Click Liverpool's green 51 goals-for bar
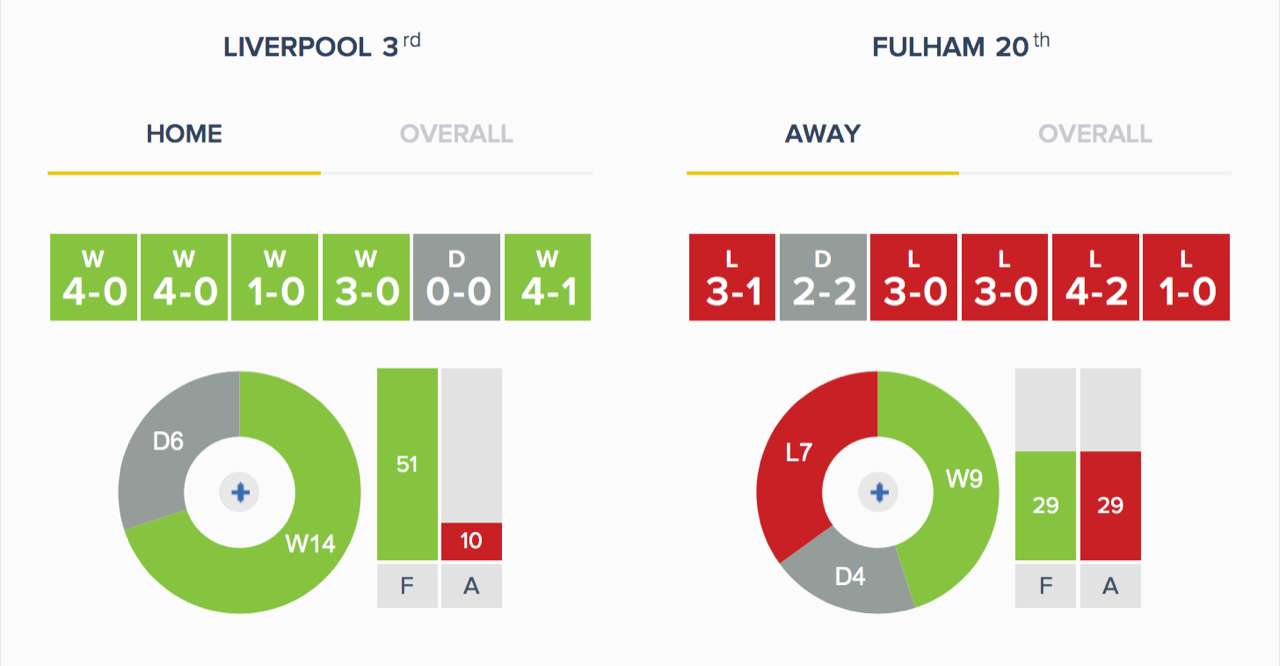Viewport: 1280px width, 666px height. tap(407, 464)
